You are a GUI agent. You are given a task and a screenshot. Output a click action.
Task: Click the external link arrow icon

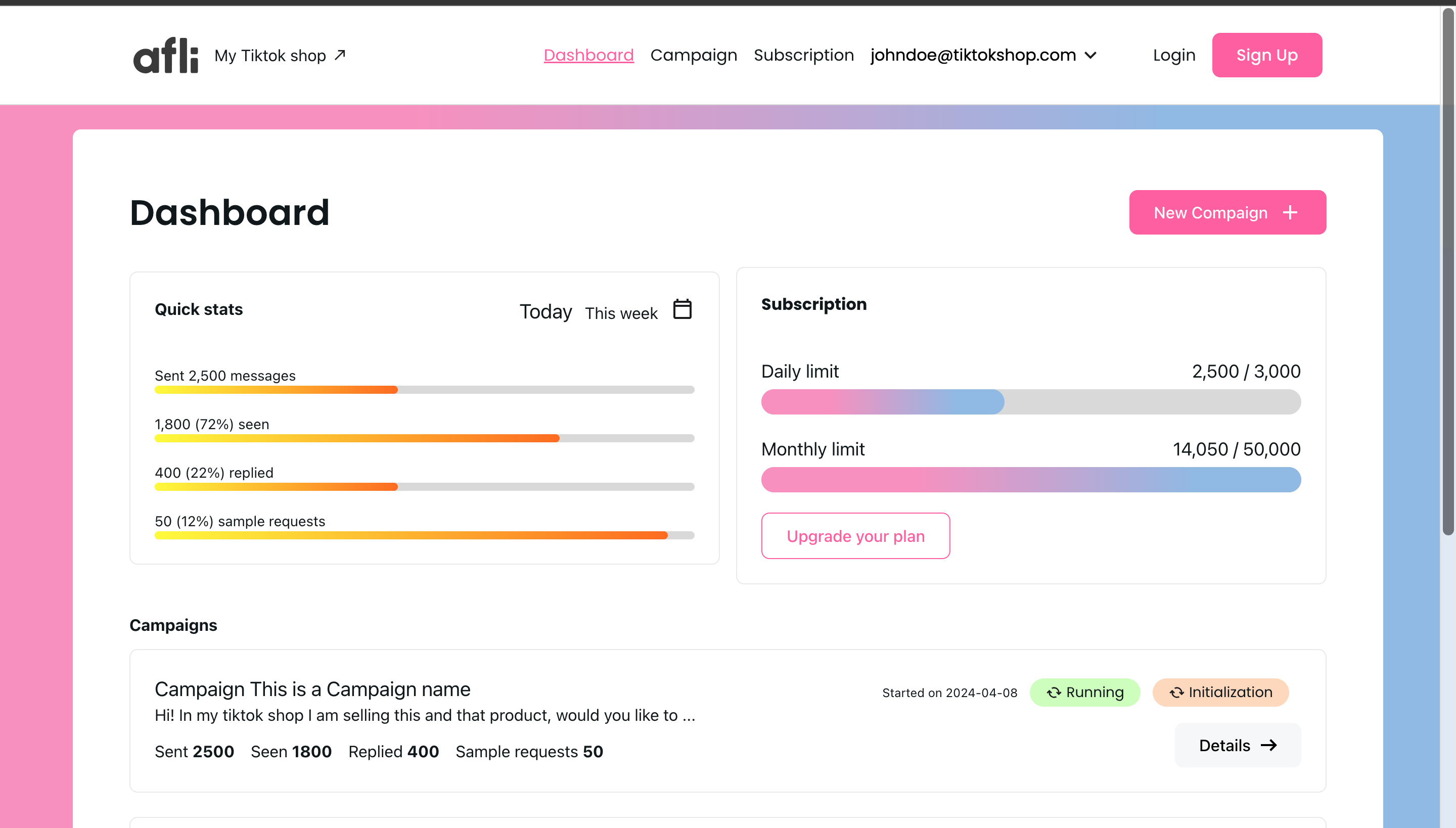340,55
